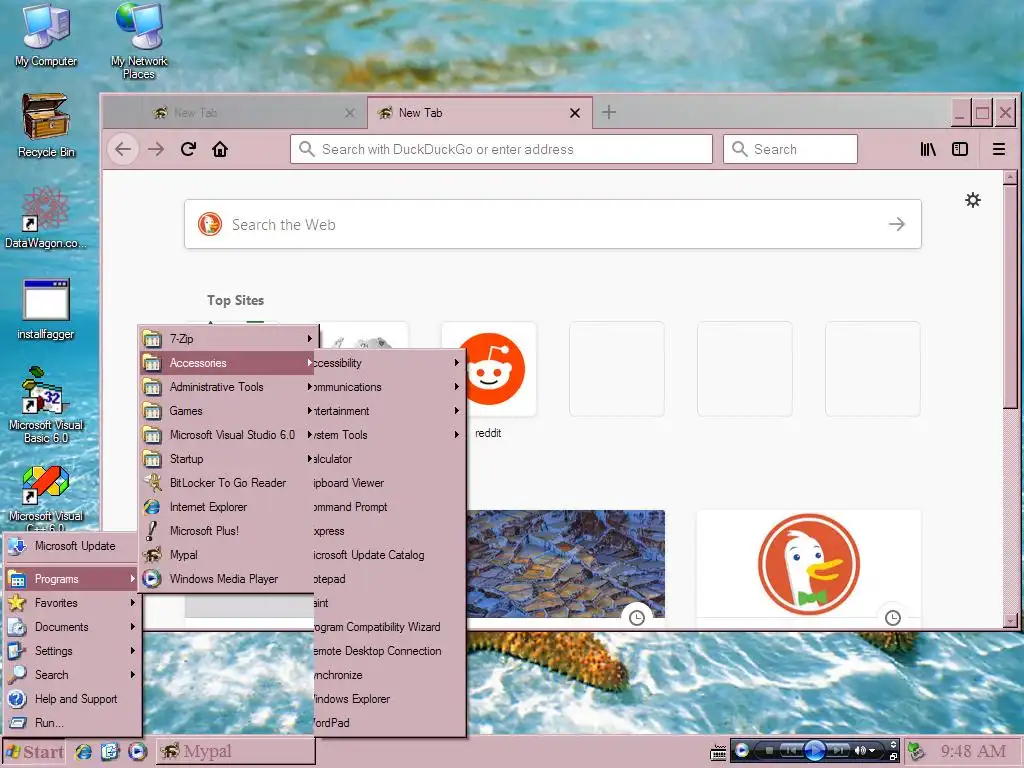Screen dimensions: 1024x768
Task: Select Microsoft Visual Basic 6.0 shortcut
Action: click(x=46, y=405)
